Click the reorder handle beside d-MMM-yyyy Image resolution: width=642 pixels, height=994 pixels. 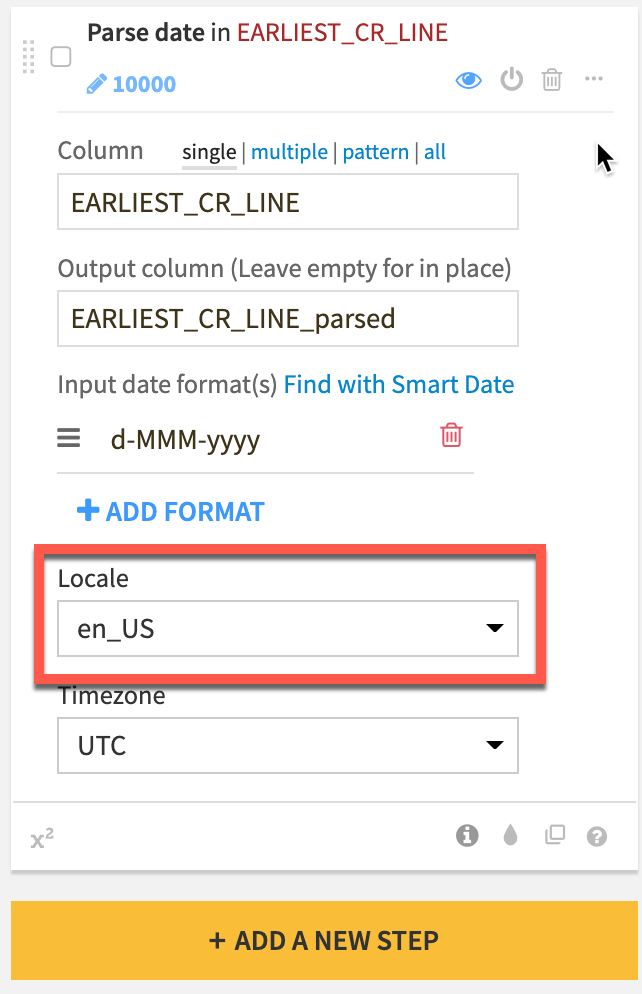click(x=68, y=438)
